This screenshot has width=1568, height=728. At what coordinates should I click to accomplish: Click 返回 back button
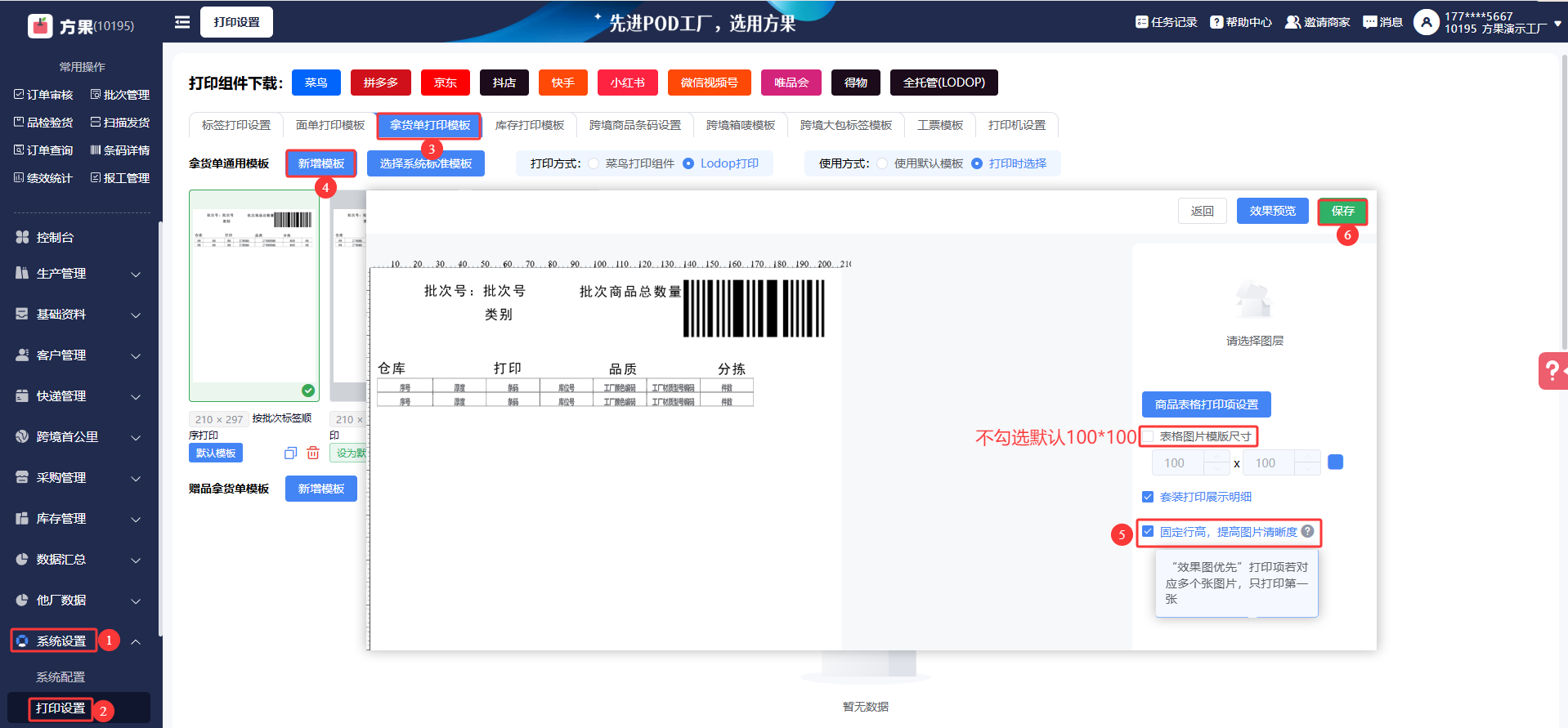click(x=1203, y=211)
